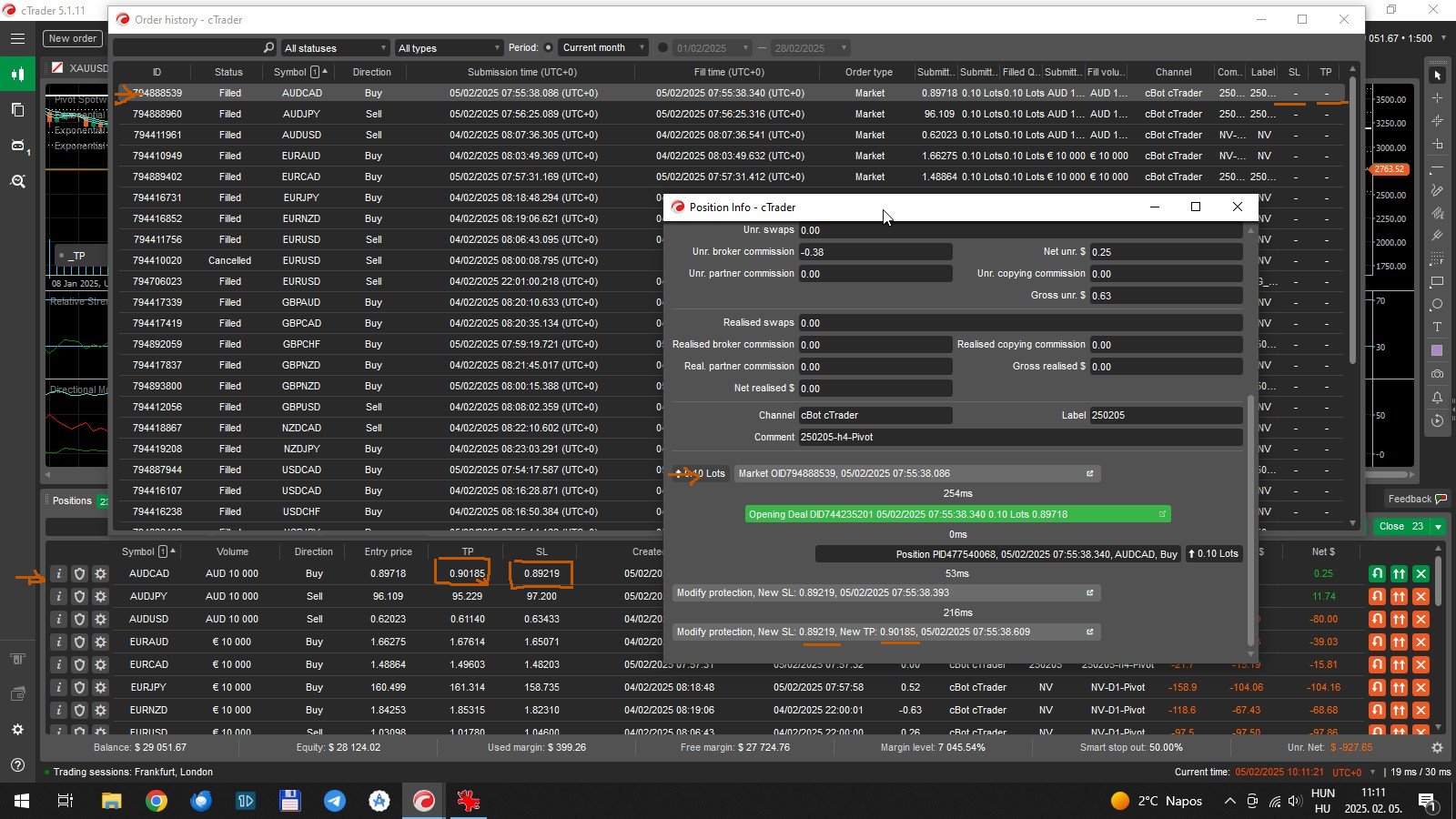1456x819 pixels.
Task: Open the Copy section icon in left sidebar
Action: point(17,110)
